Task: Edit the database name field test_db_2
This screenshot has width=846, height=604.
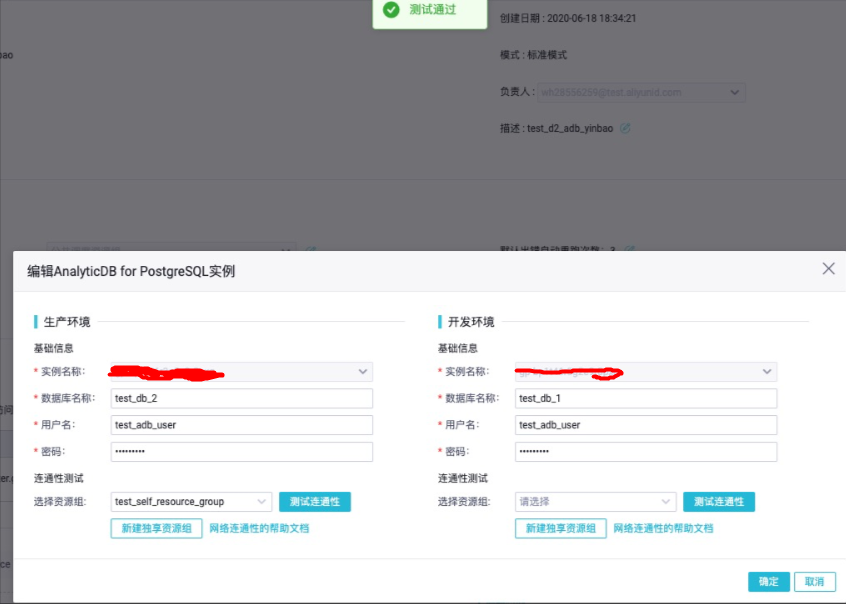Action: coord(242,398)
